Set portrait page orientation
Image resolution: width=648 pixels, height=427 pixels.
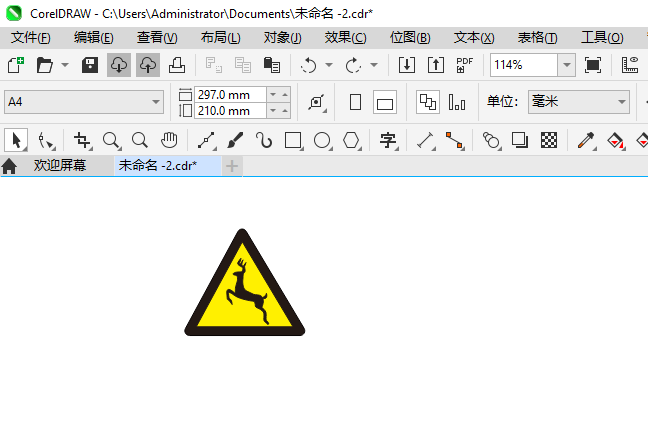[355, 102]
